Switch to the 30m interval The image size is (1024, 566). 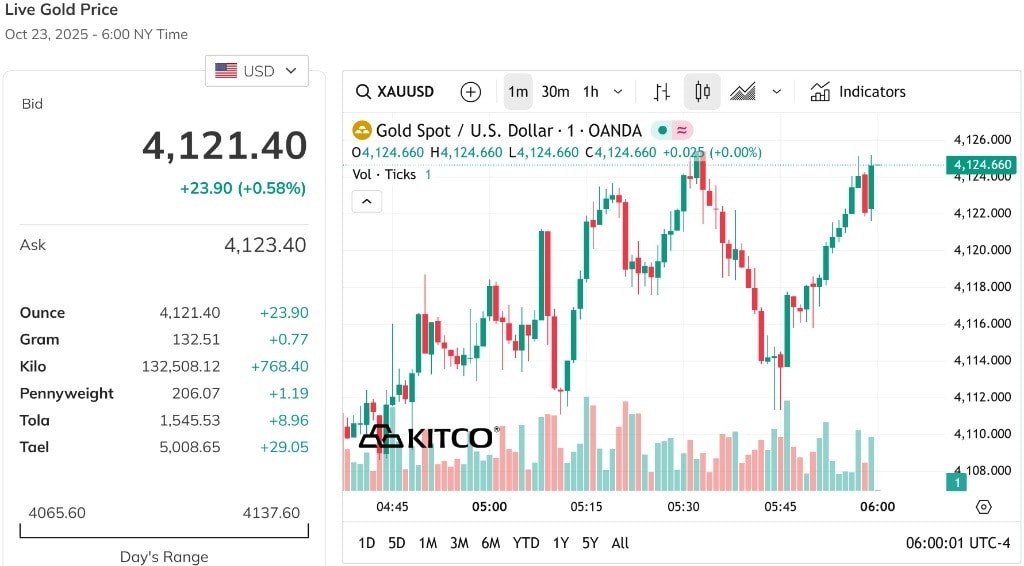pyautogui.click(x=555, y=92)
